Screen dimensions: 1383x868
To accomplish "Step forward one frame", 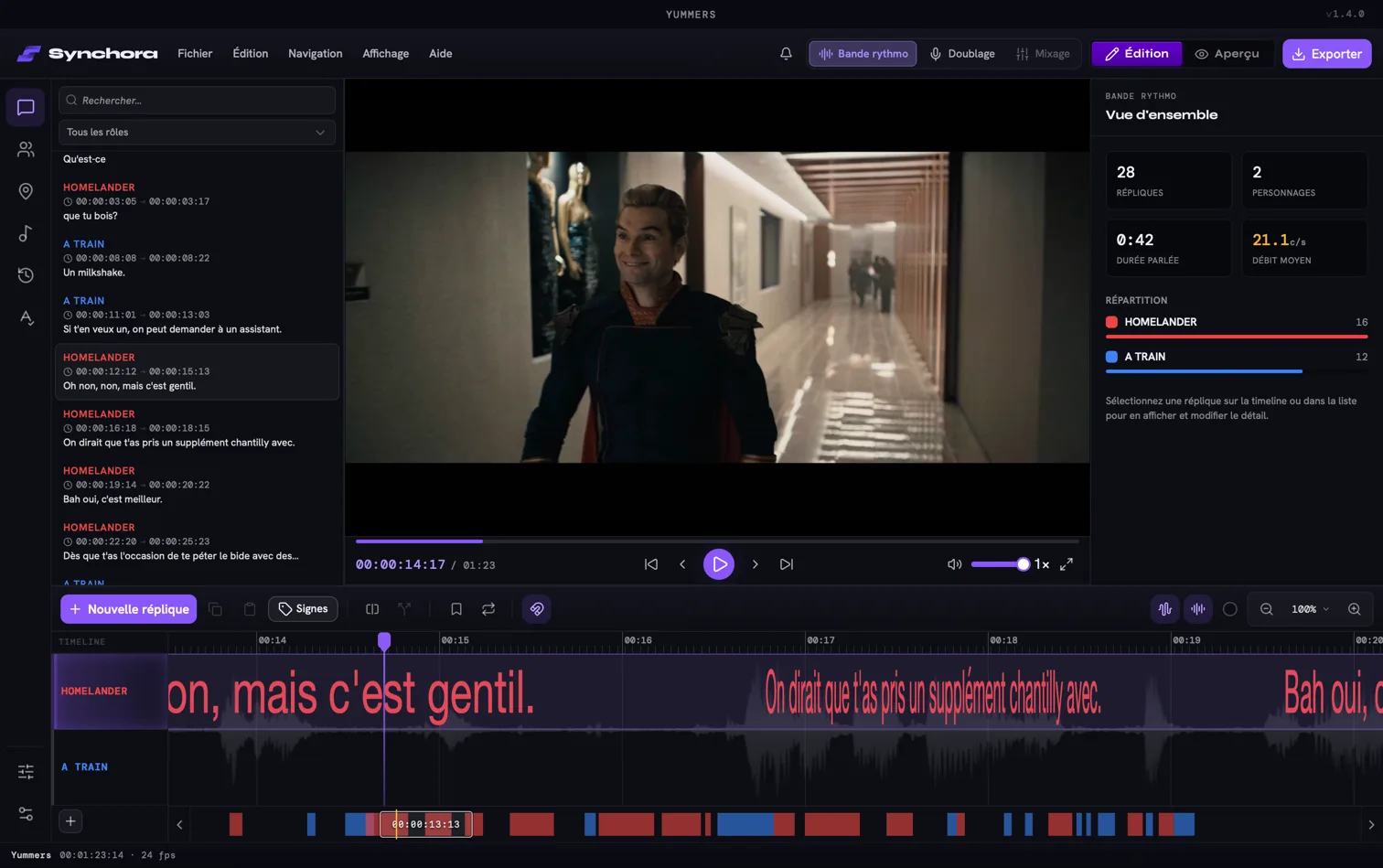I will (755, 564).
